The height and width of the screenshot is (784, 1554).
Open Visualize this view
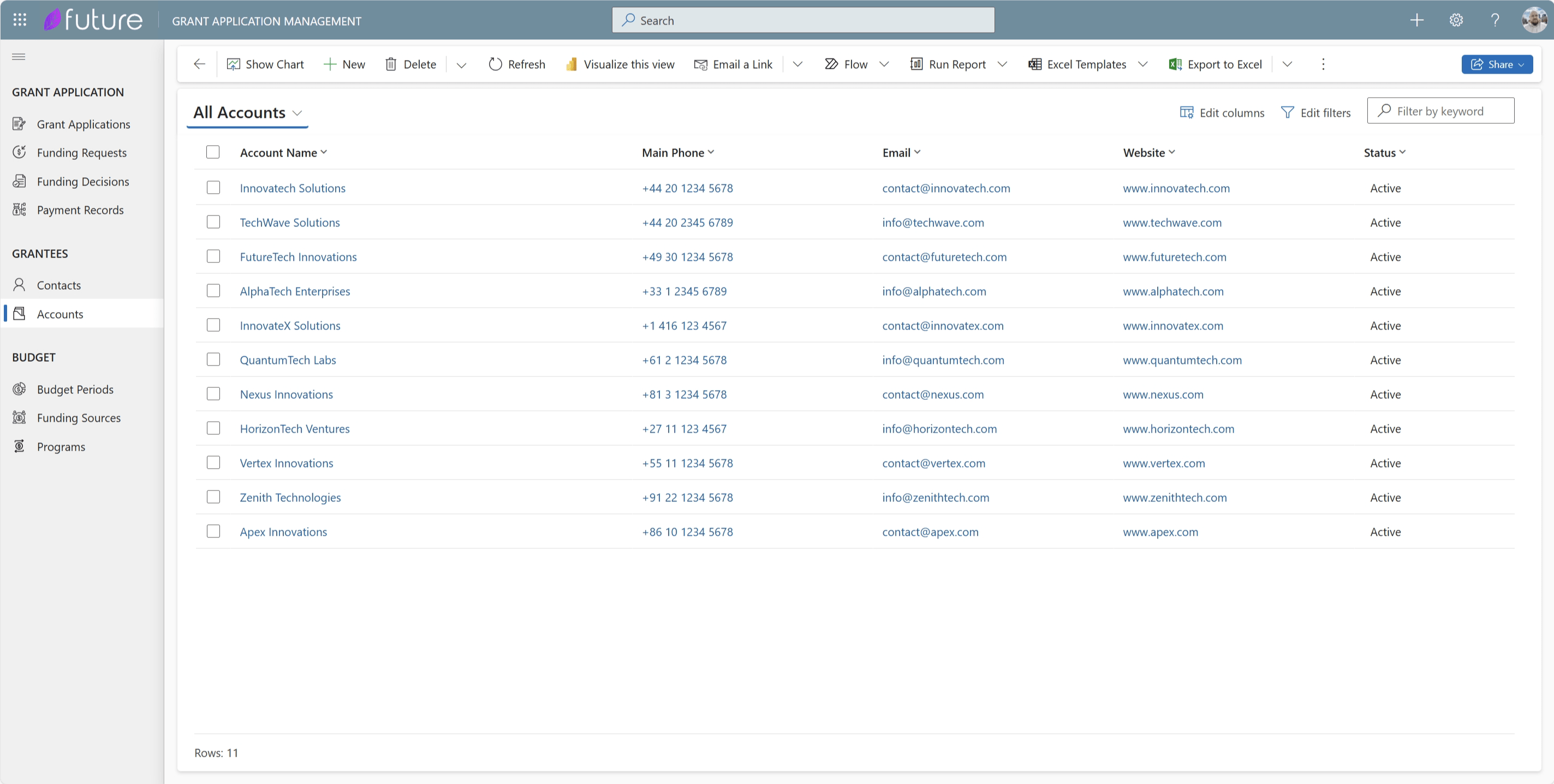pos(620,64)
